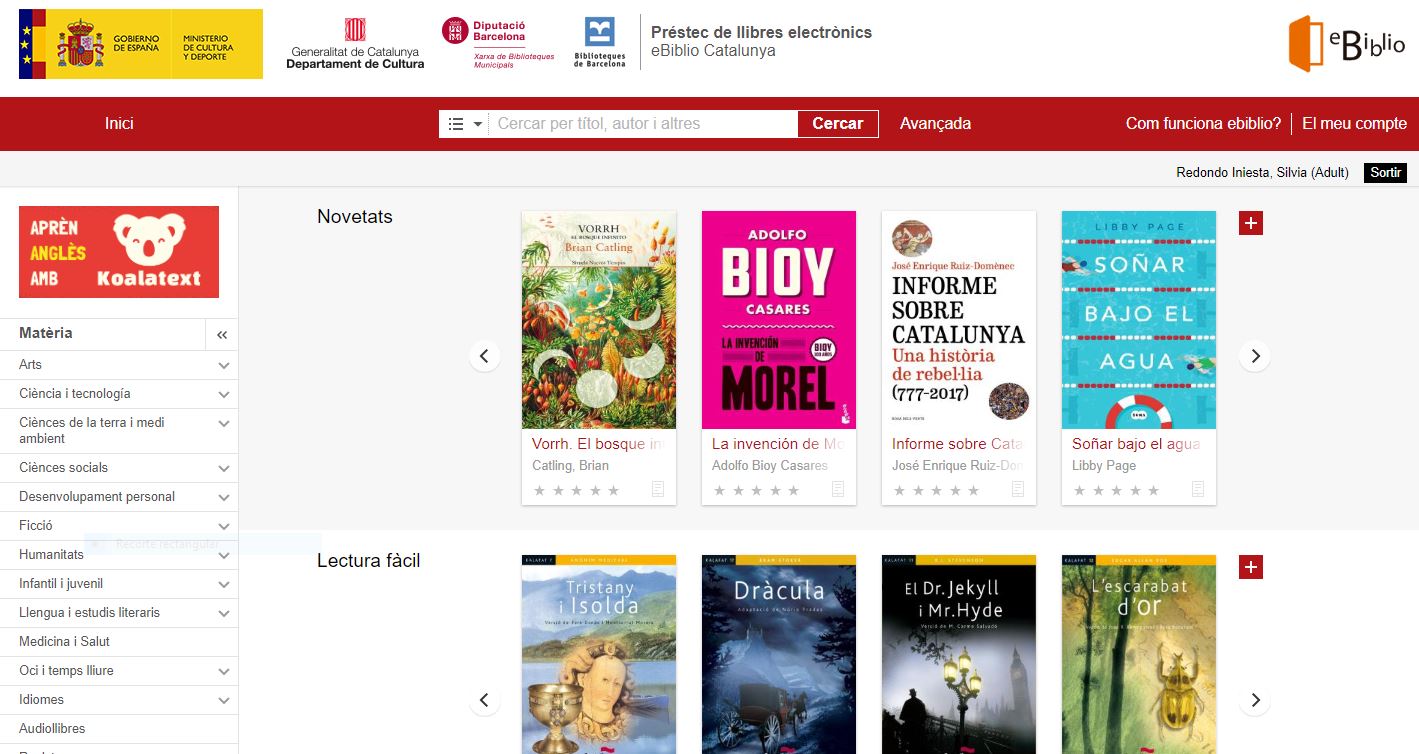The image size is (1419, 754).
Task: Collapse the Matèria sidebar panel
Action: (222, 335)
